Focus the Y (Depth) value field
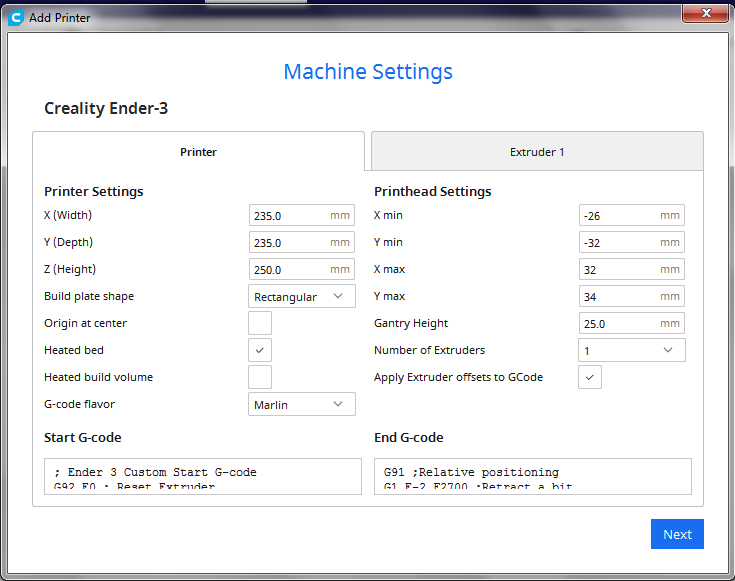This screenshot has width=735, height=581. pyautogui.click(x=302, y=242)
